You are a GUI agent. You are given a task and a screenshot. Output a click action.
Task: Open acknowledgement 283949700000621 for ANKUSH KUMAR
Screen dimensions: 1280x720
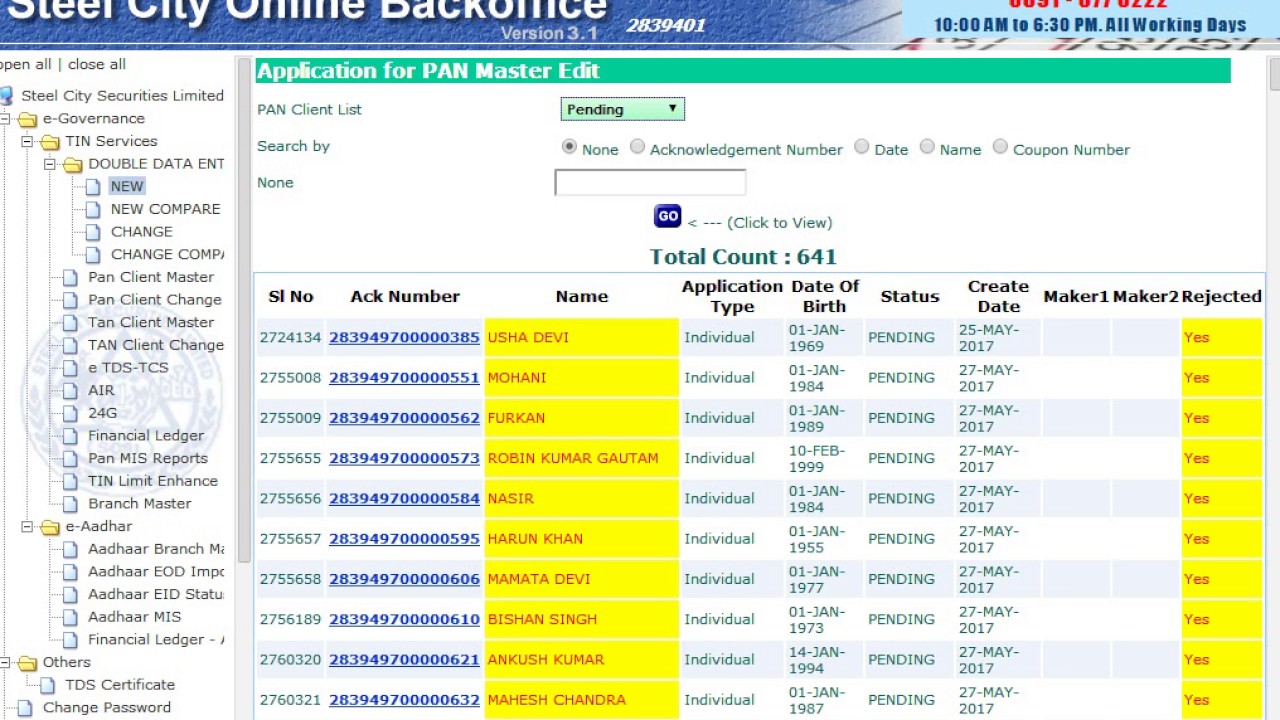click(x=404, y=659)
